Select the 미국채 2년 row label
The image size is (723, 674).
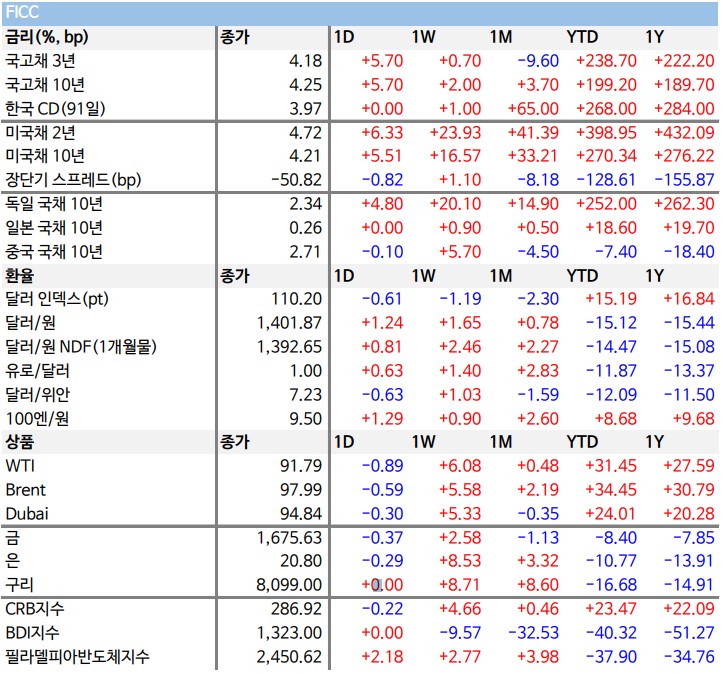pos(40,133)
